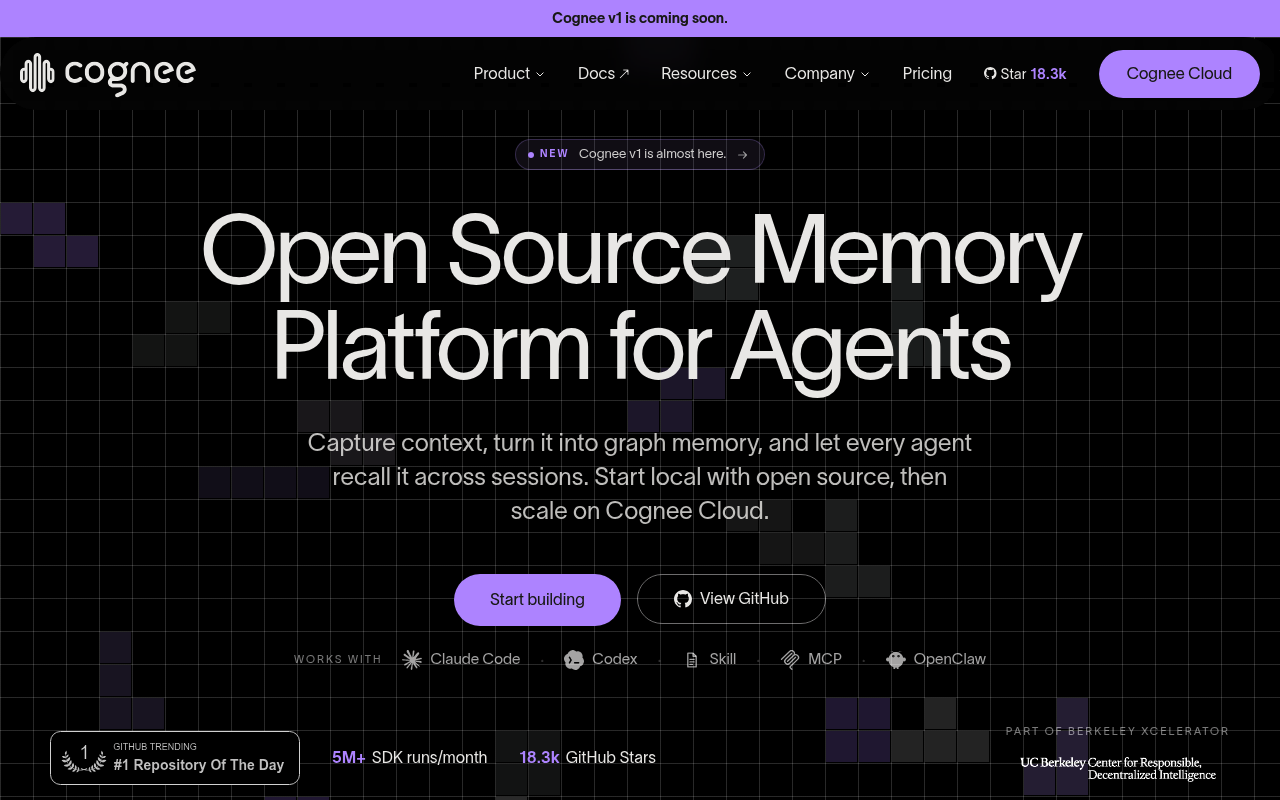The height and width of the screenshot is (800, 1280).
Task: Click the cognee wordmark in the header
Action: click(130, 75)
